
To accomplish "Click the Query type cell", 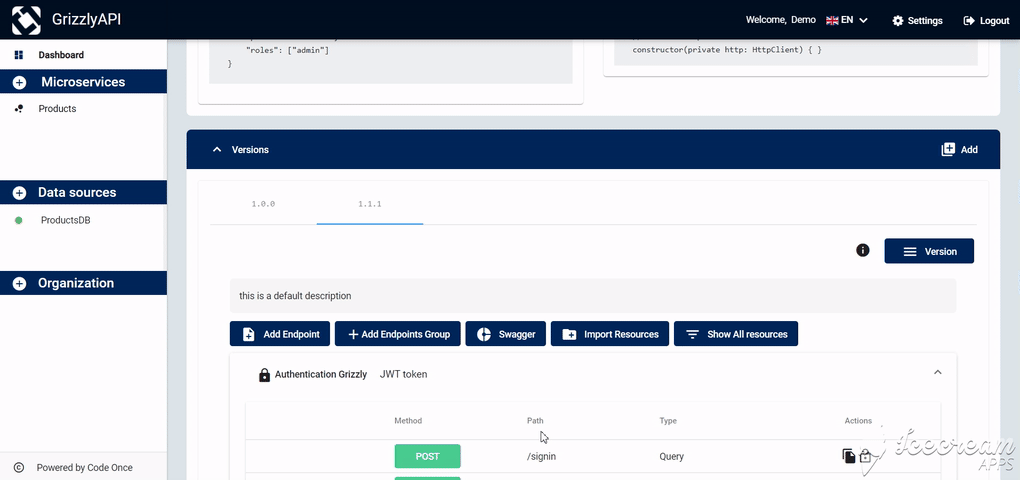I will pyautogui.click(x=671, y=457).
